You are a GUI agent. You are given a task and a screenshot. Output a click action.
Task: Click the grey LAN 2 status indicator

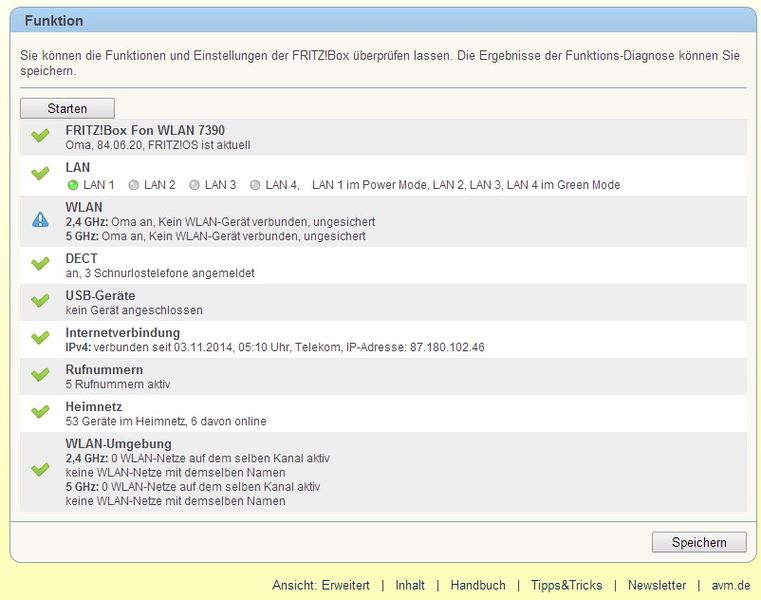click(133, 185)
